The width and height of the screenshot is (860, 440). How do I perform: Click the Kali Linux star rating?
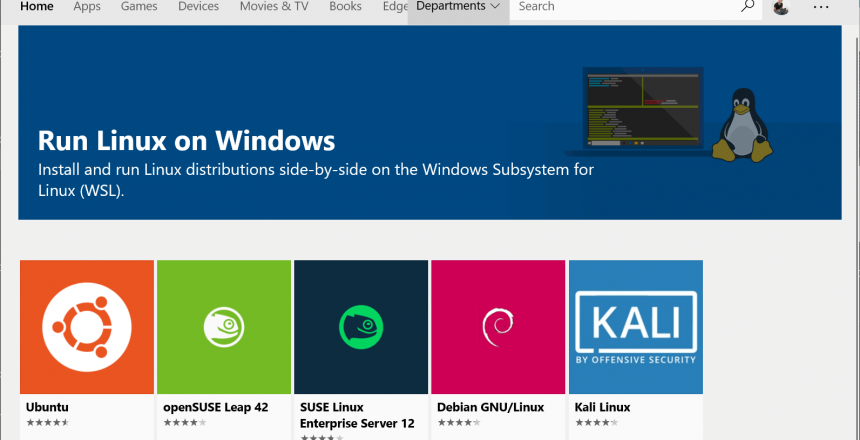(x=597, y=422)
